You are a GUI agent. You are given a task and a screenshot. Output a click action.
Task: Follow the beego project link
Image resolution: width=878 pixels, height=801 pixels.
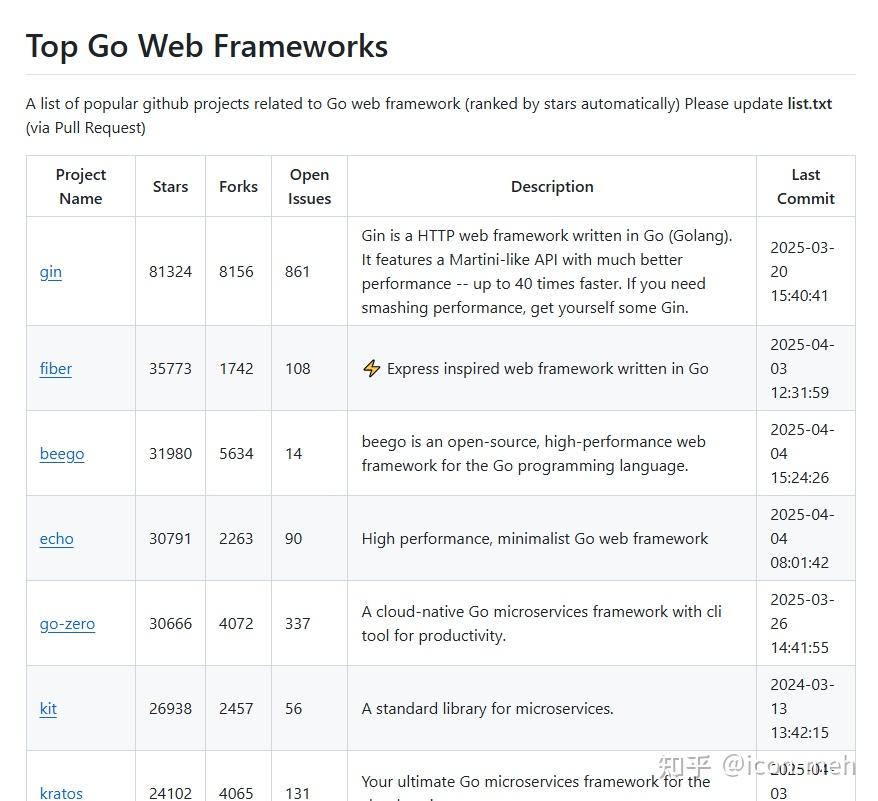click(62, 454)
